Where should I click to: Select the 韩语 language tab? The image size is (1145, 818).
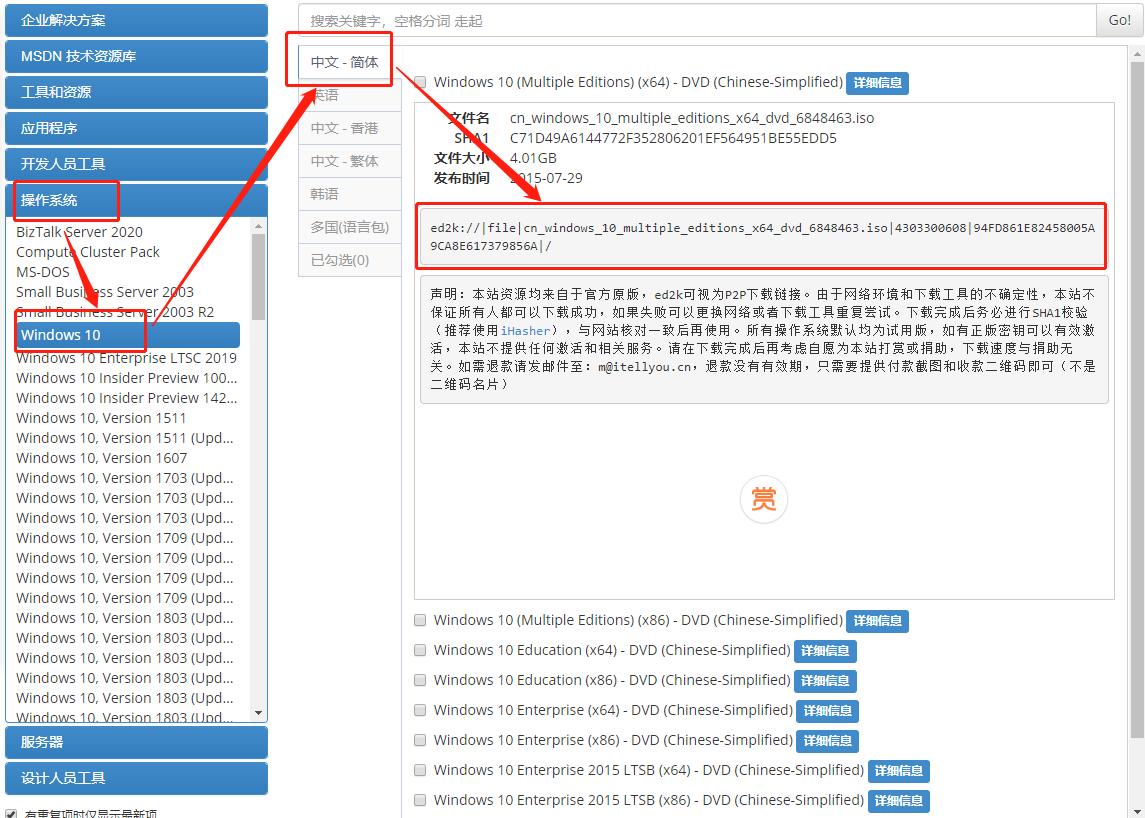[350, 194]
